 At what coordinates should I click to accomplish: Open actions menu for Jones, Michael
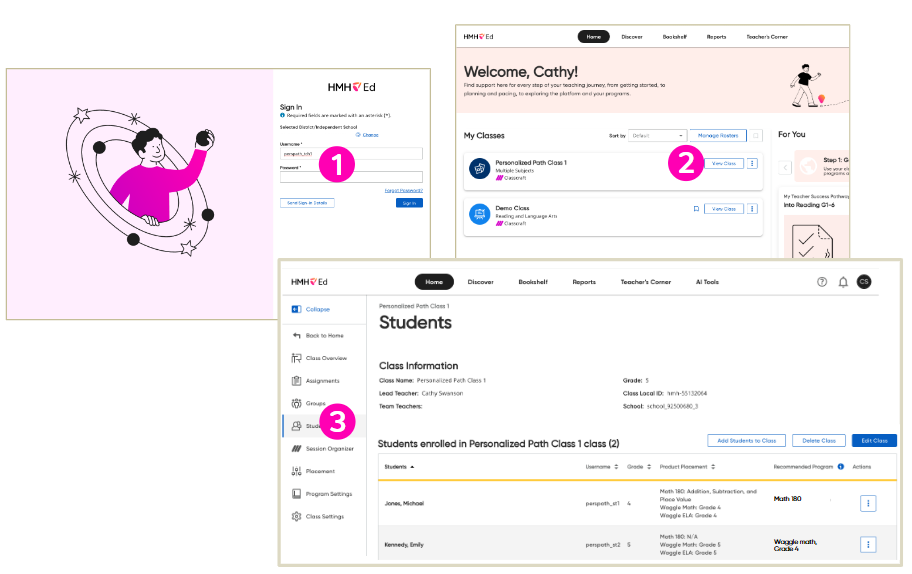pyautogui.click(x=868, y=503)
